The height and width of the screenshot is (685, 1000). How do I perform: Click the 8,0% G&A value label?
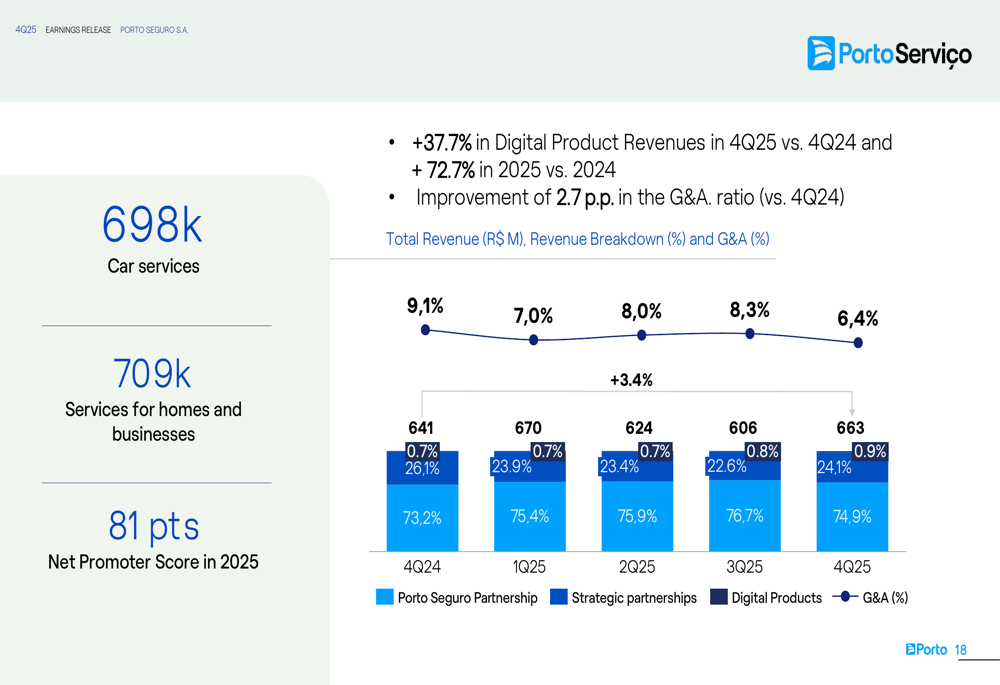click(x=642, y=311)
